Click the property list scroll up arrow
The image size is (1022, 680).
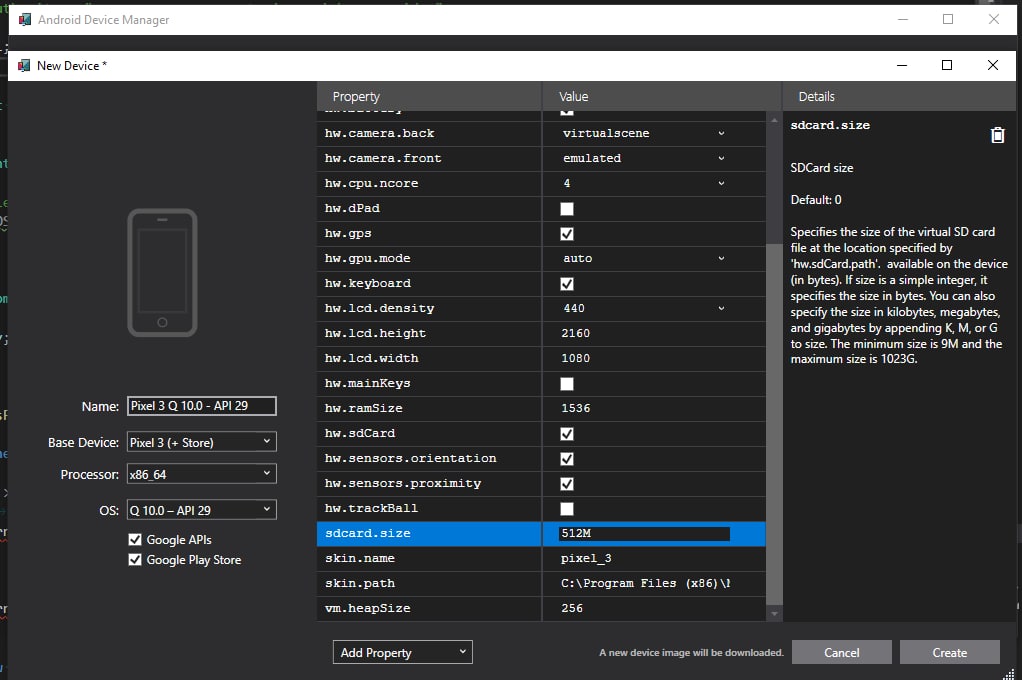point(774,120)
